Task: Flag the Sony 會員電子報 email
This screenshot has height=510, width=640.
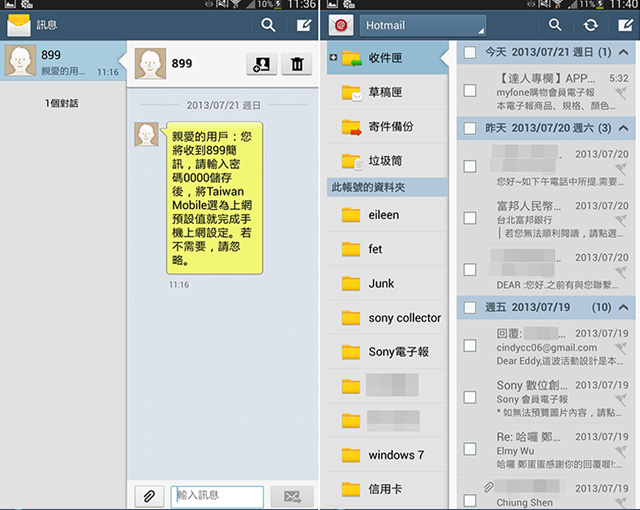Action: click(x=621, y=399)
